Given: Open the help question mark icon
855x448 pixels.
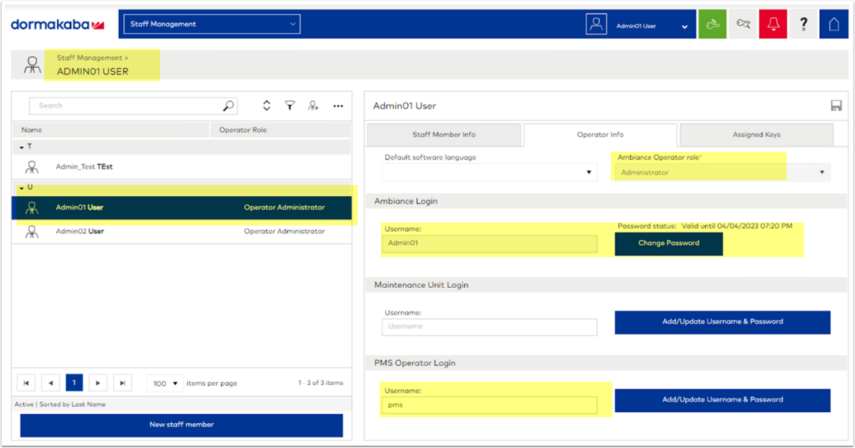Looking at the screenshot, I should [803, 24].
